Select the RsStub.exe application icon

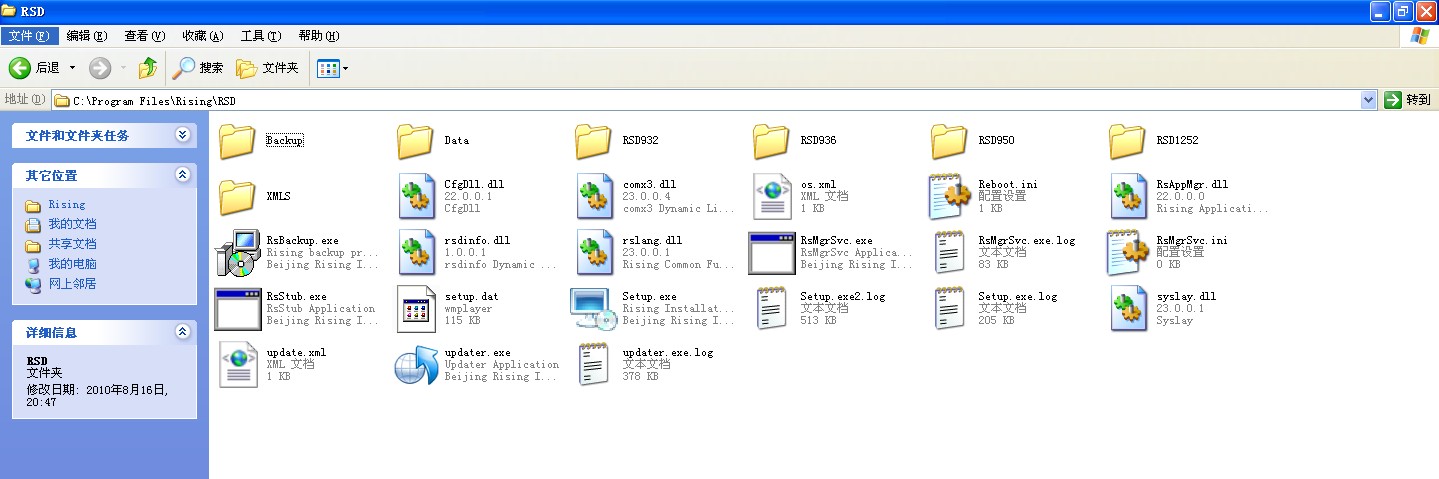[x=237, y=309]
